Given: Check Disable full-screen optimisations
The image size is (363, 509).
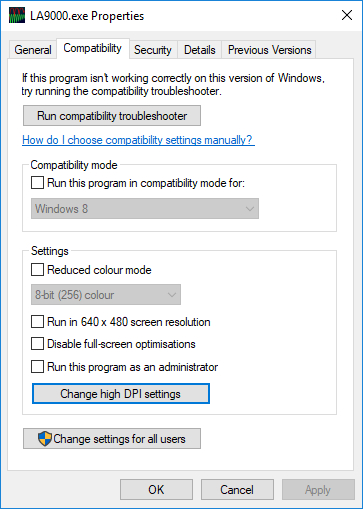Looking at the screenshot, I should tap(37, 344).
